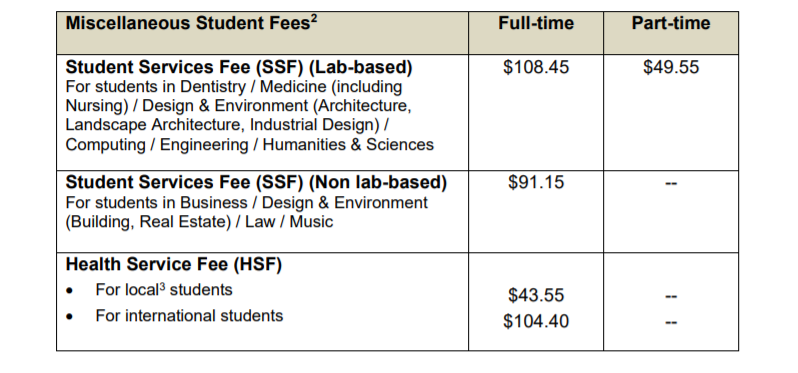This screenshot has width=798, height=373.
Task: Click the $108.45 full-time fee
Action: [536, 67]
